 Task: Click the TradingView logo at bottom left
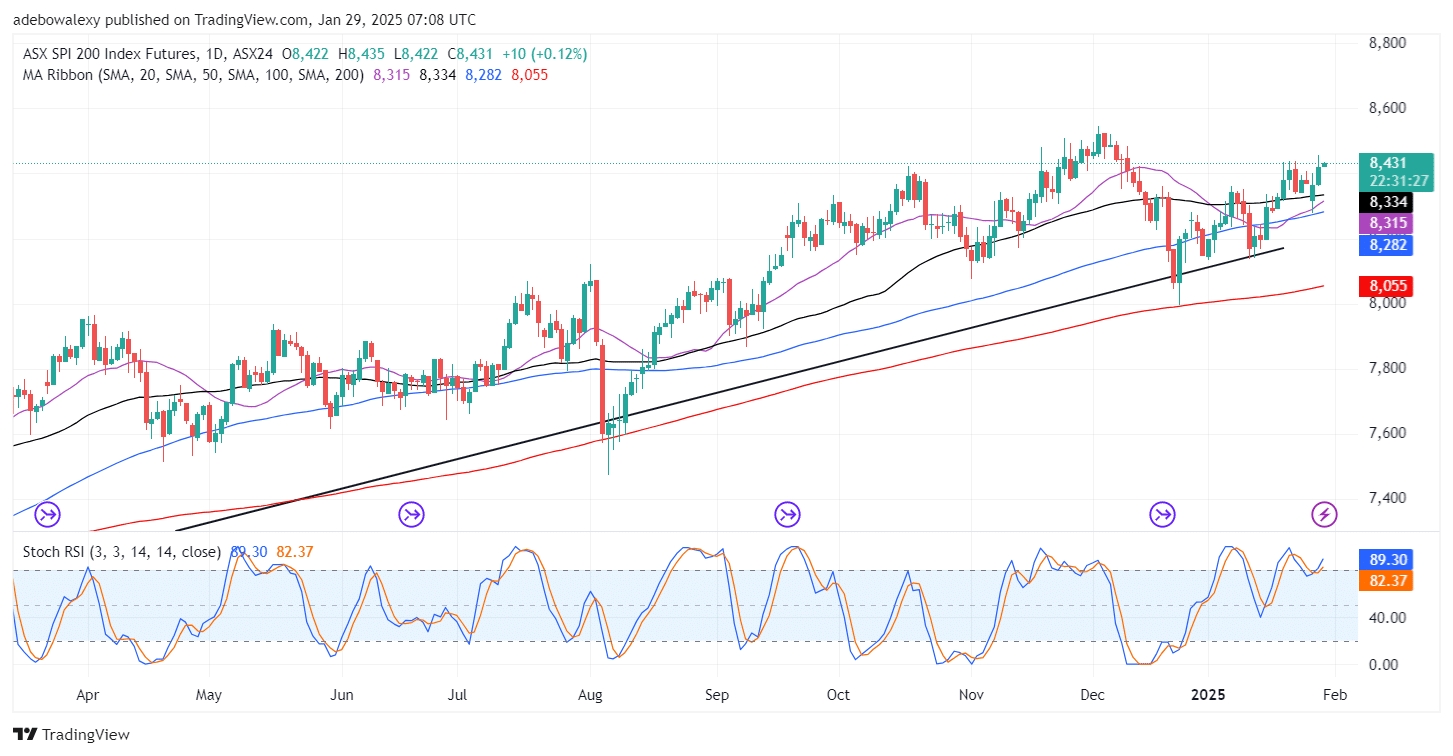pos(71,735)
